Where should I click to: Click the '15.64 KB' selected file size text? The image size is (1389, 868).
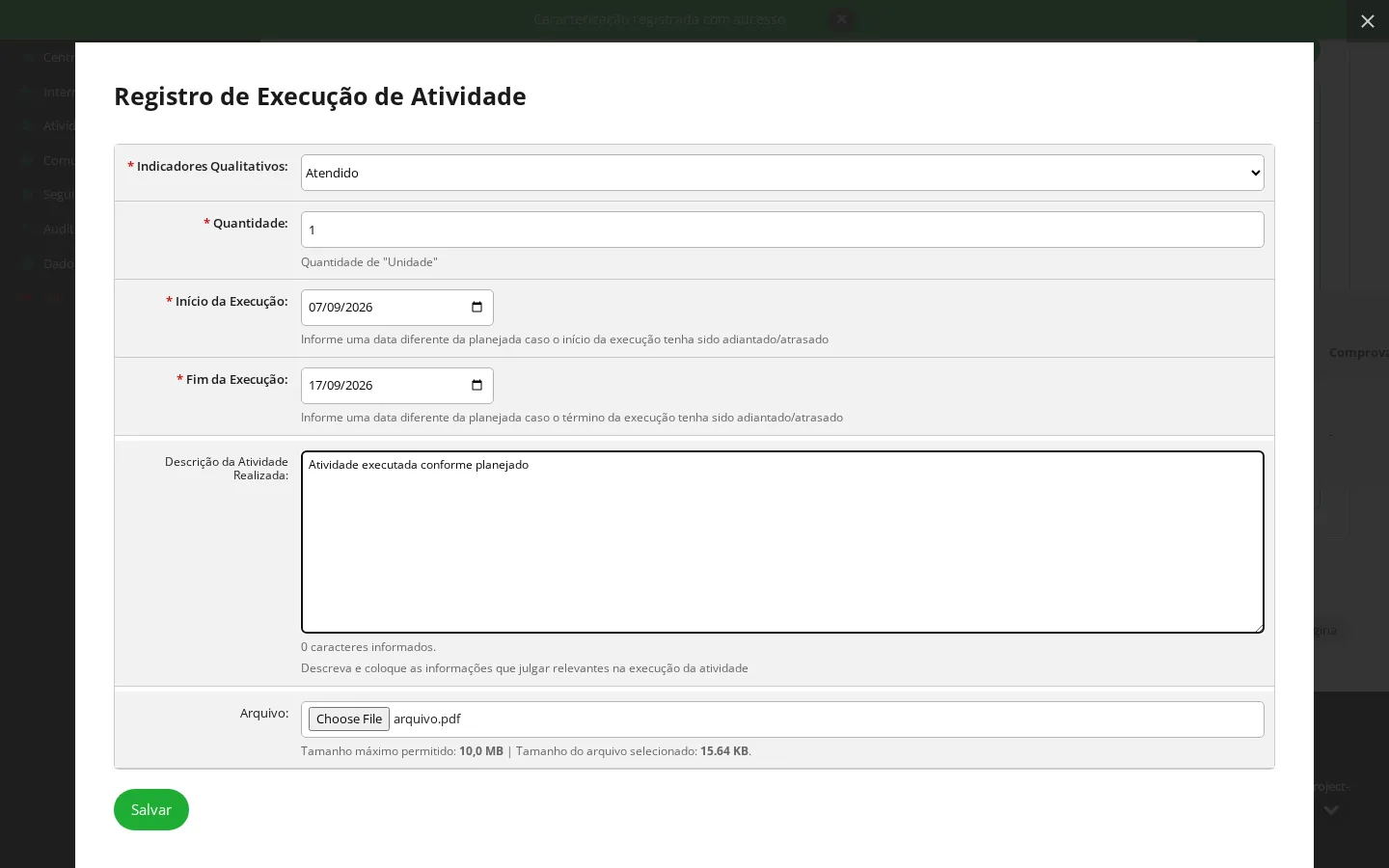pyautogui.click(x=724, y=751)
